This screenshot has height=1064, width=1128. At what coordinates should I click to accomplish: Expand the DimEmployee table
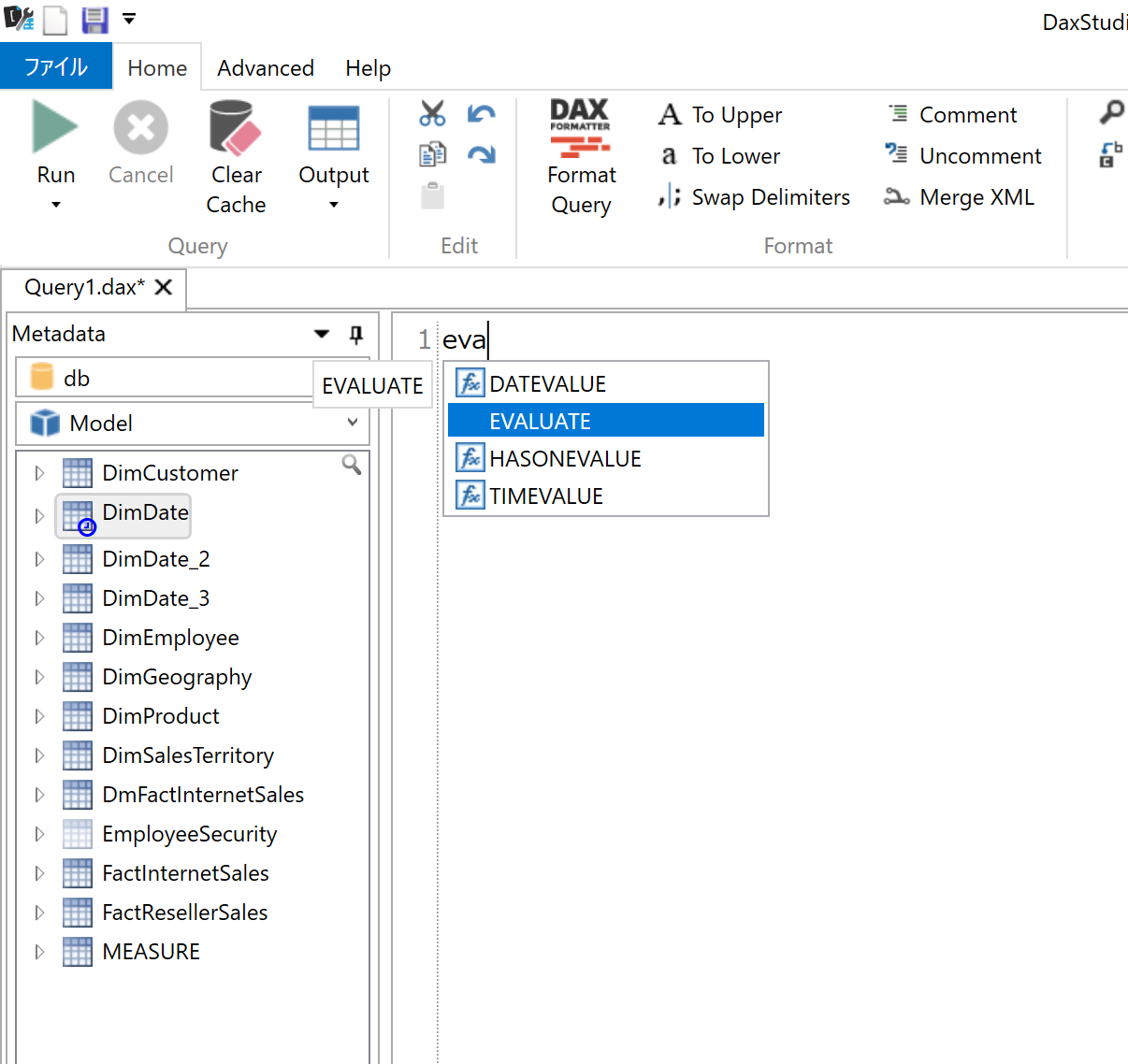click(39, 638)
